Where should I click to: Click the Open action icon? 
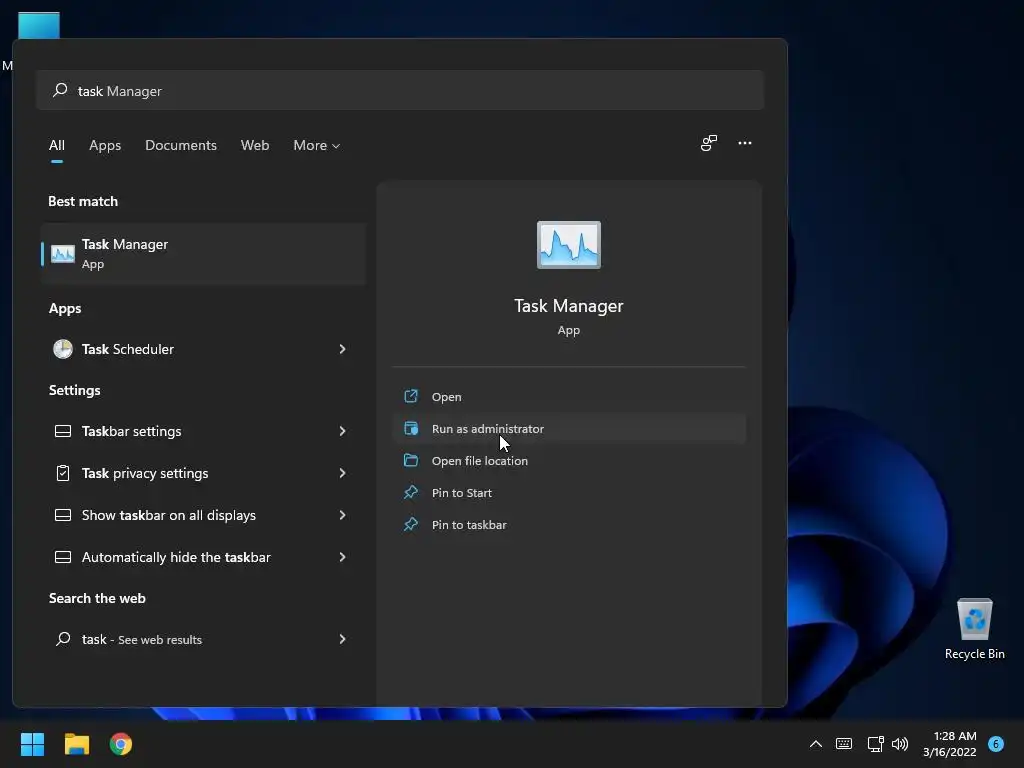coord(411,396)
